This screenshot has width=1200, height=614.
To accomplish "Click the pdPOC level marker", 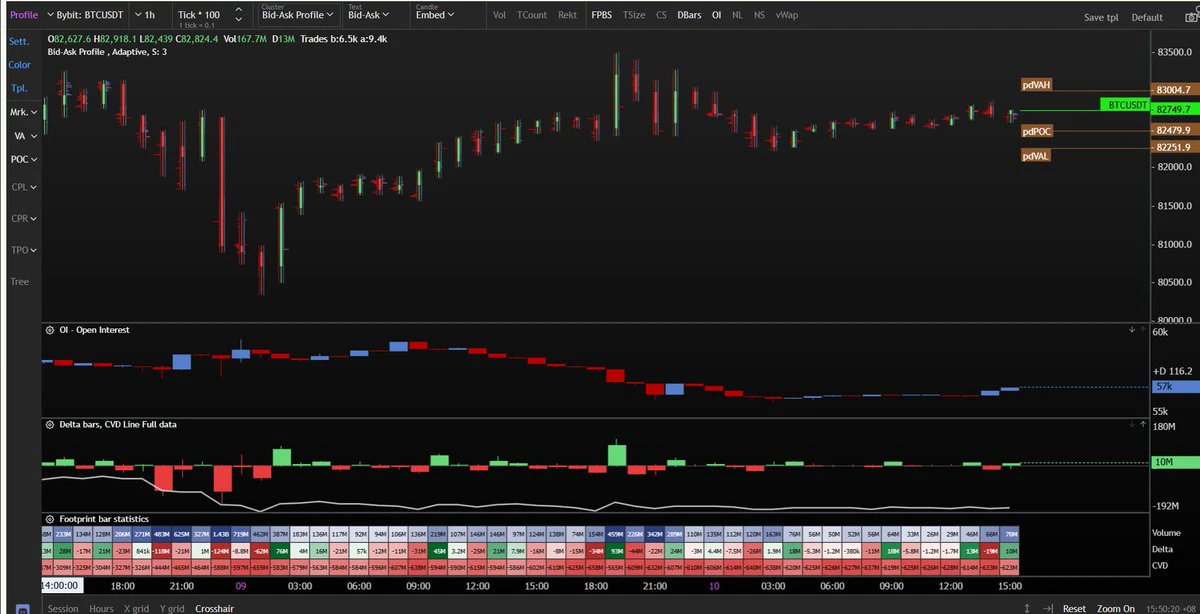I will 1037,132.
